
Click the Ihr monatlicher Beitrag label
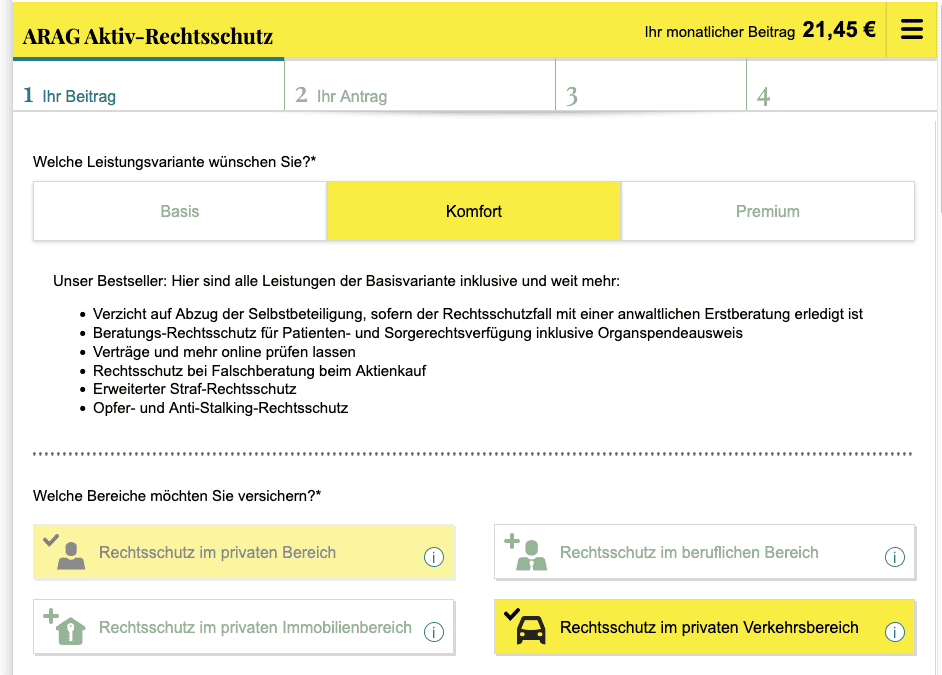tap(720, 32)
